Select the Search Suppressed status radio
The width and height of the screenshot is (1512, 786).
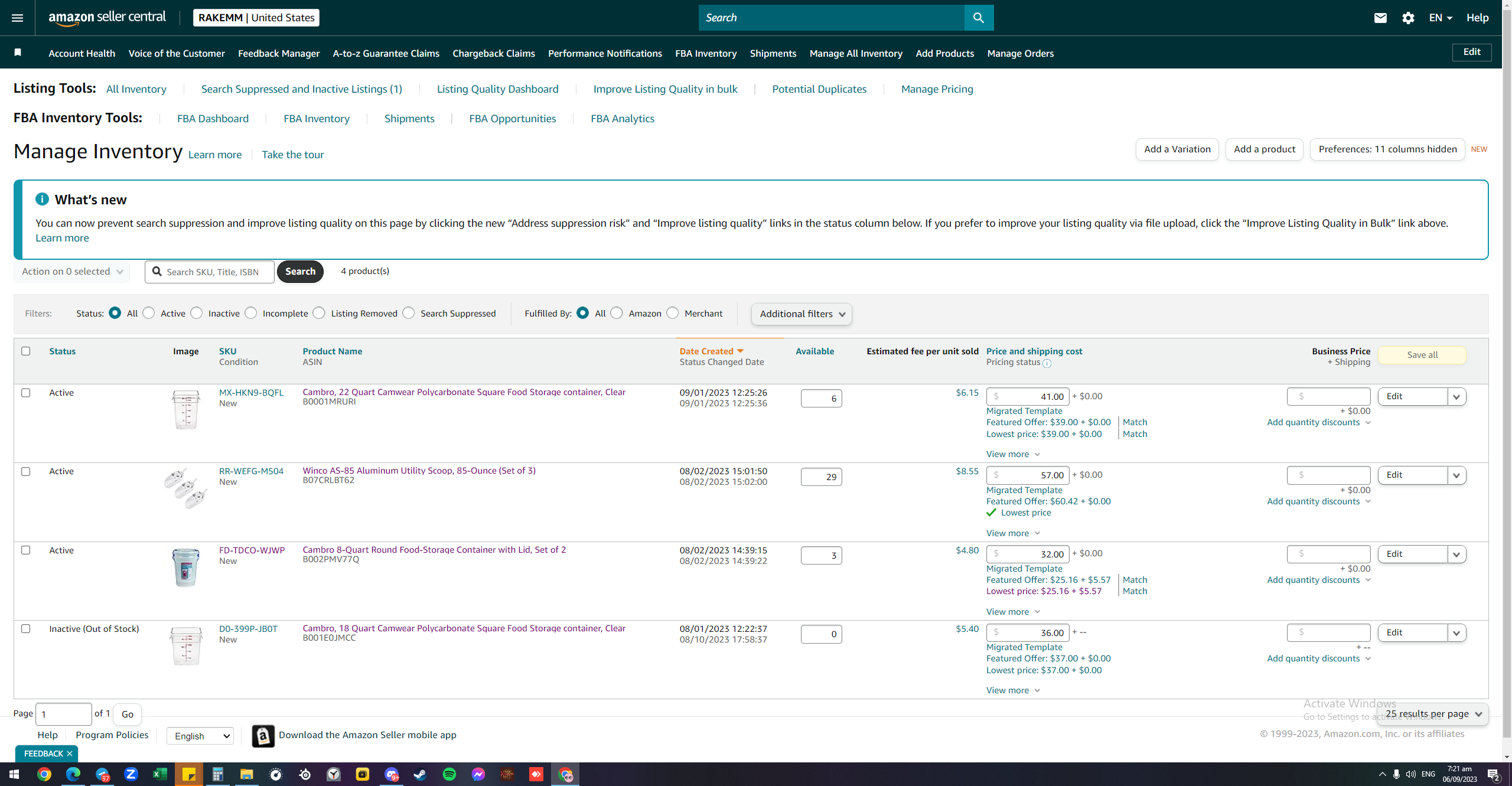coord(409,313)
